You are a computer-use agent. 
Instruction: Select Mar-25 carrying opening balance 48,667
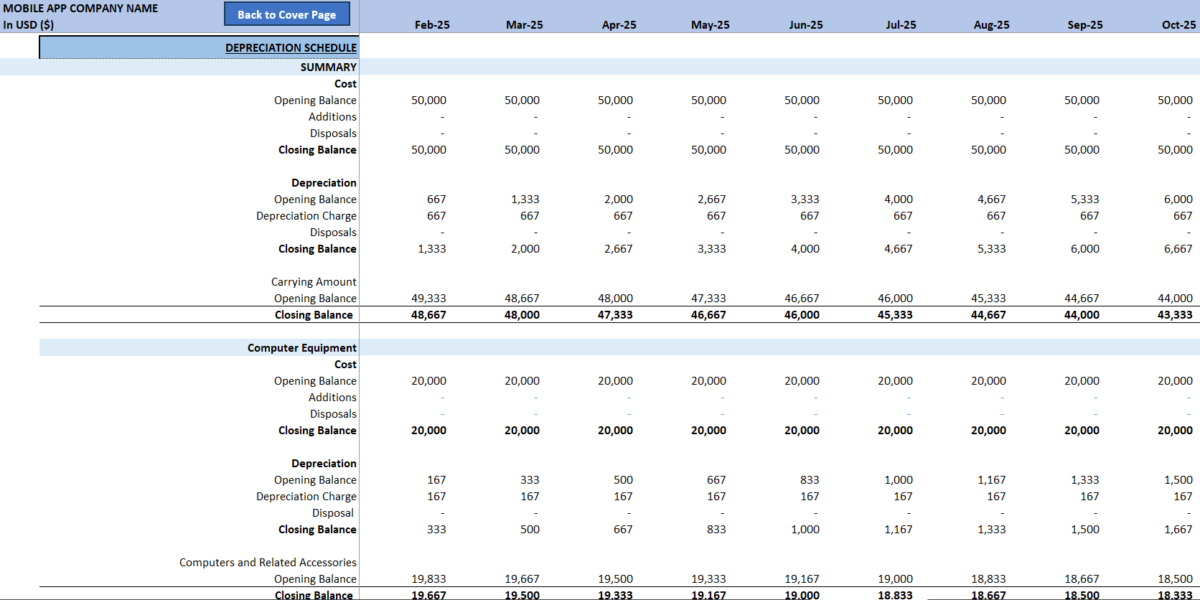pyautogui.click(x=522, y=298)
